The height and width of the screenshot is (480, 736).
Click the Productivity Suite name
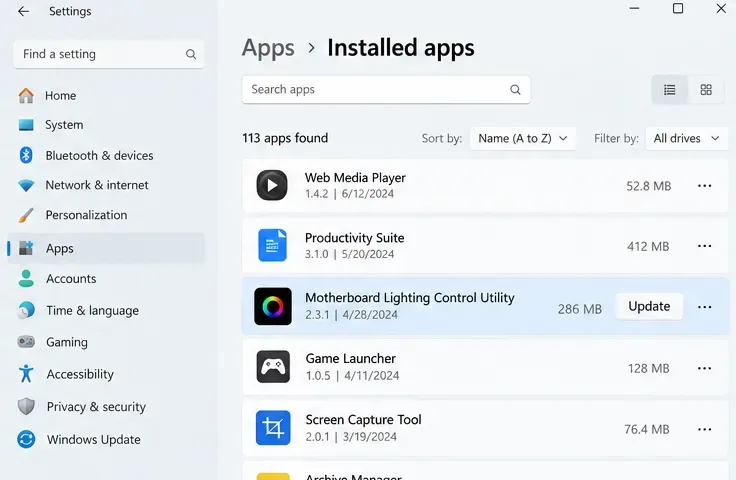(354, 238)
